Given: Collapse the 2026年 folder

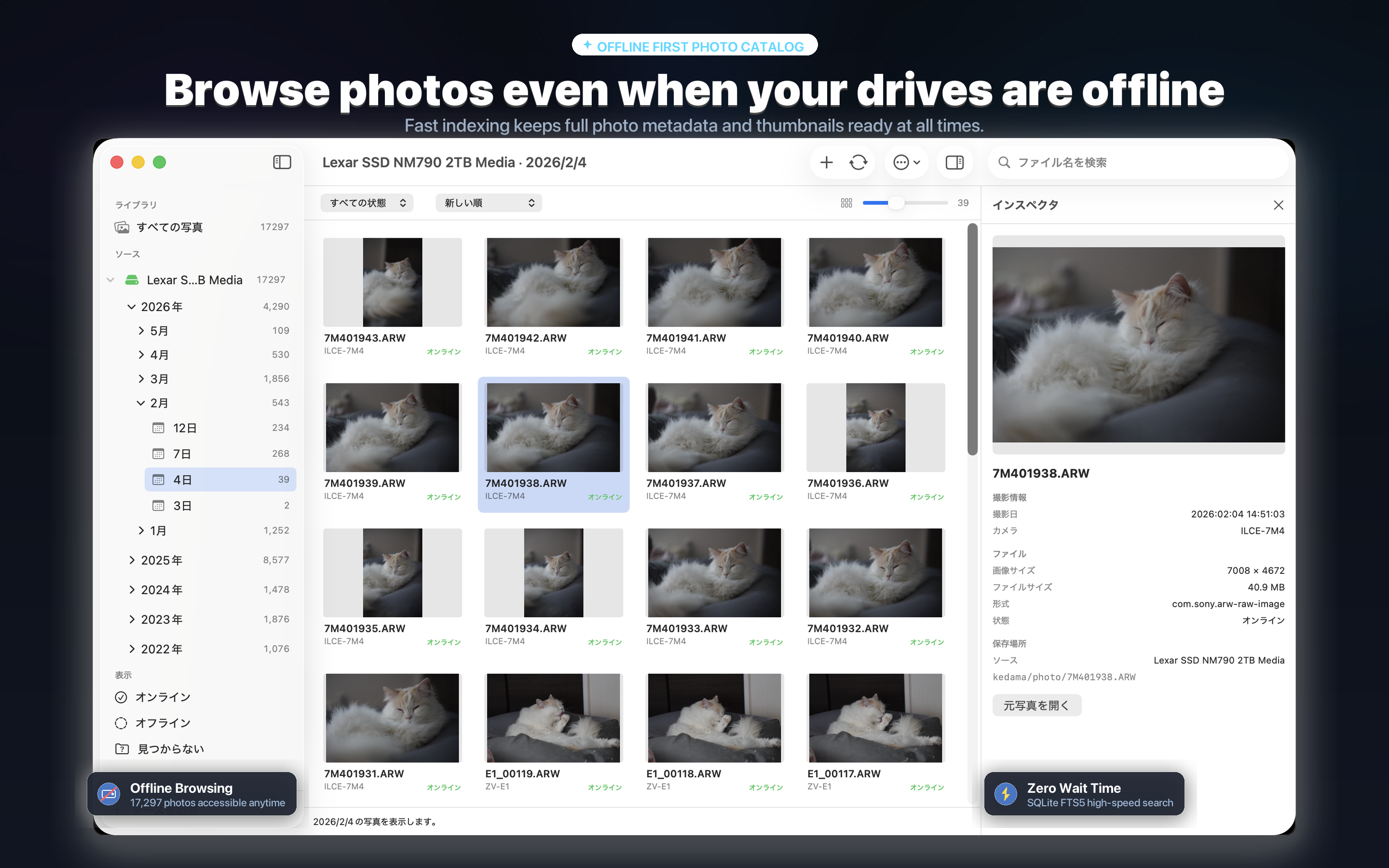Looking at the screenshot, I should click(131, 307).
